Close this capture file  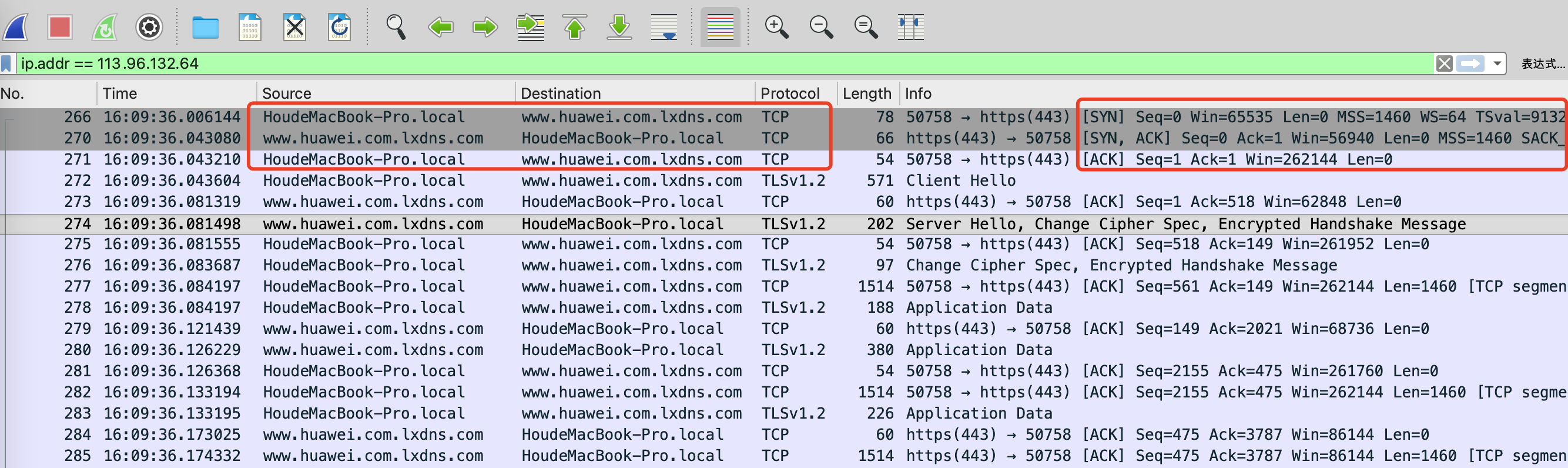[294, 28]
